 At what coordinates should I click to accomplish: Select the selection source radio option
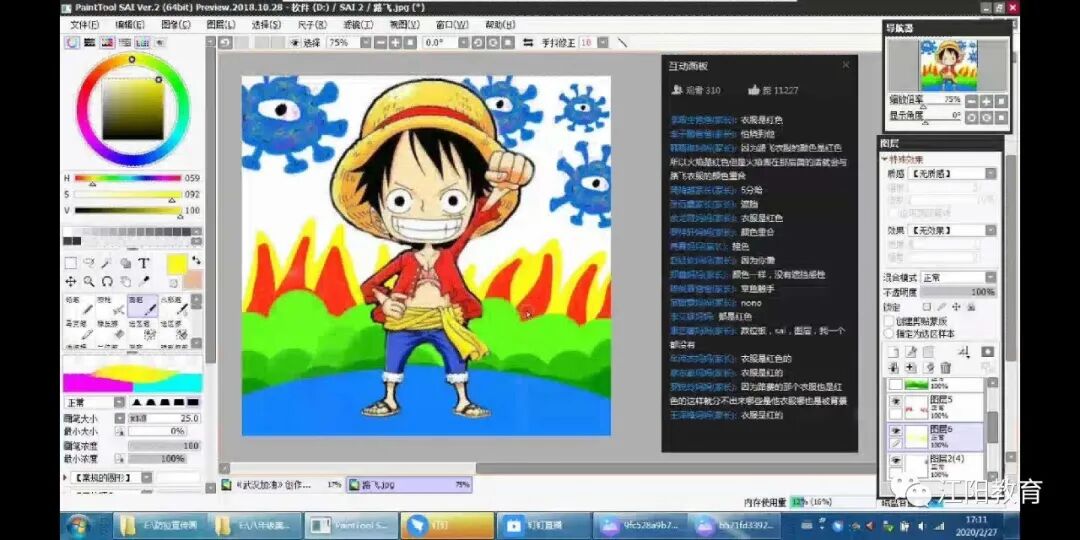889,334
